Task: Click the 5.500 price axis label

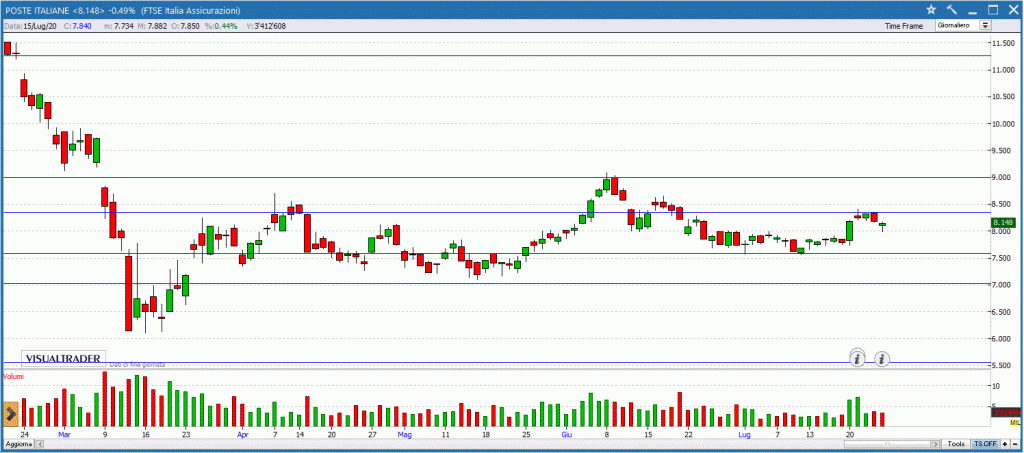Action: tap(1003, 366)
